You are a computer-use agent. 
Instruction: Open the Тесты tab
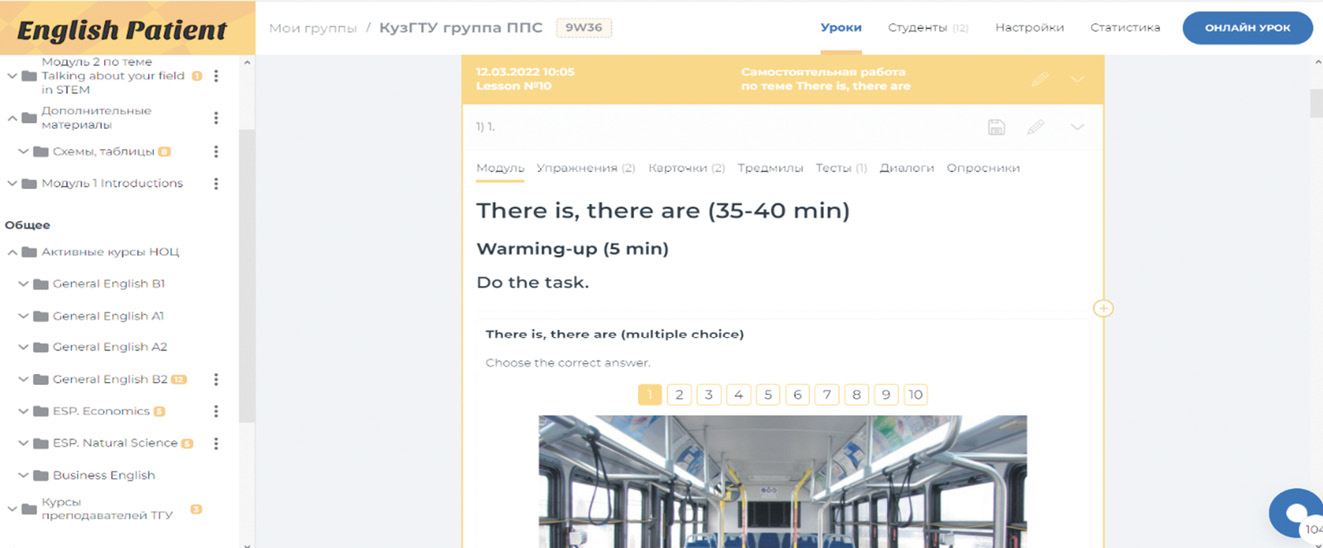[x=840, y=168]
